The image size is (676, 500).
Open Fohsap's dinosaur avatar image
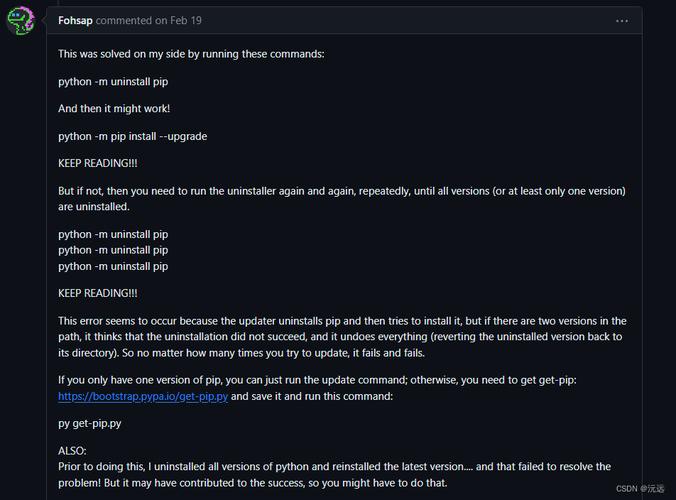20,20
